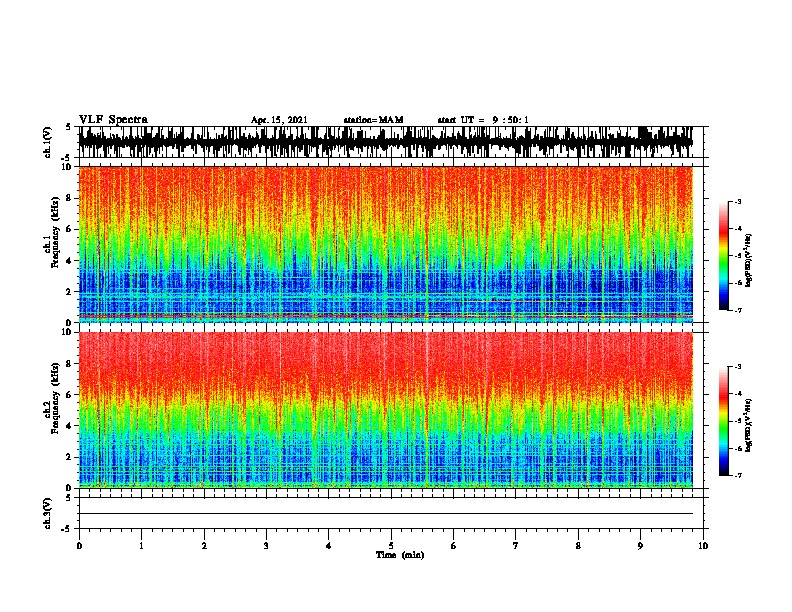Click the ch.2 spectrogram color scale bar
Image resolution: width=792 pixels, height=612 pixels.
tap(724, 421)
